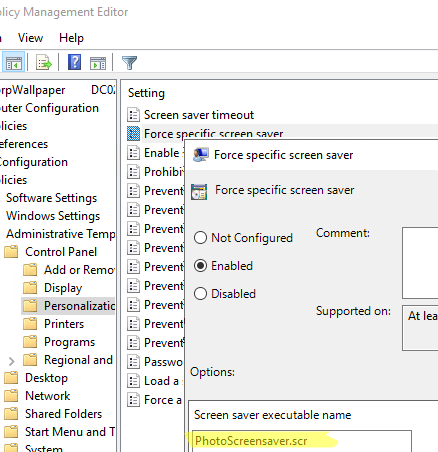Click inside the Comment text box
This screenshot has width=438, height=452.
(420, 263)
